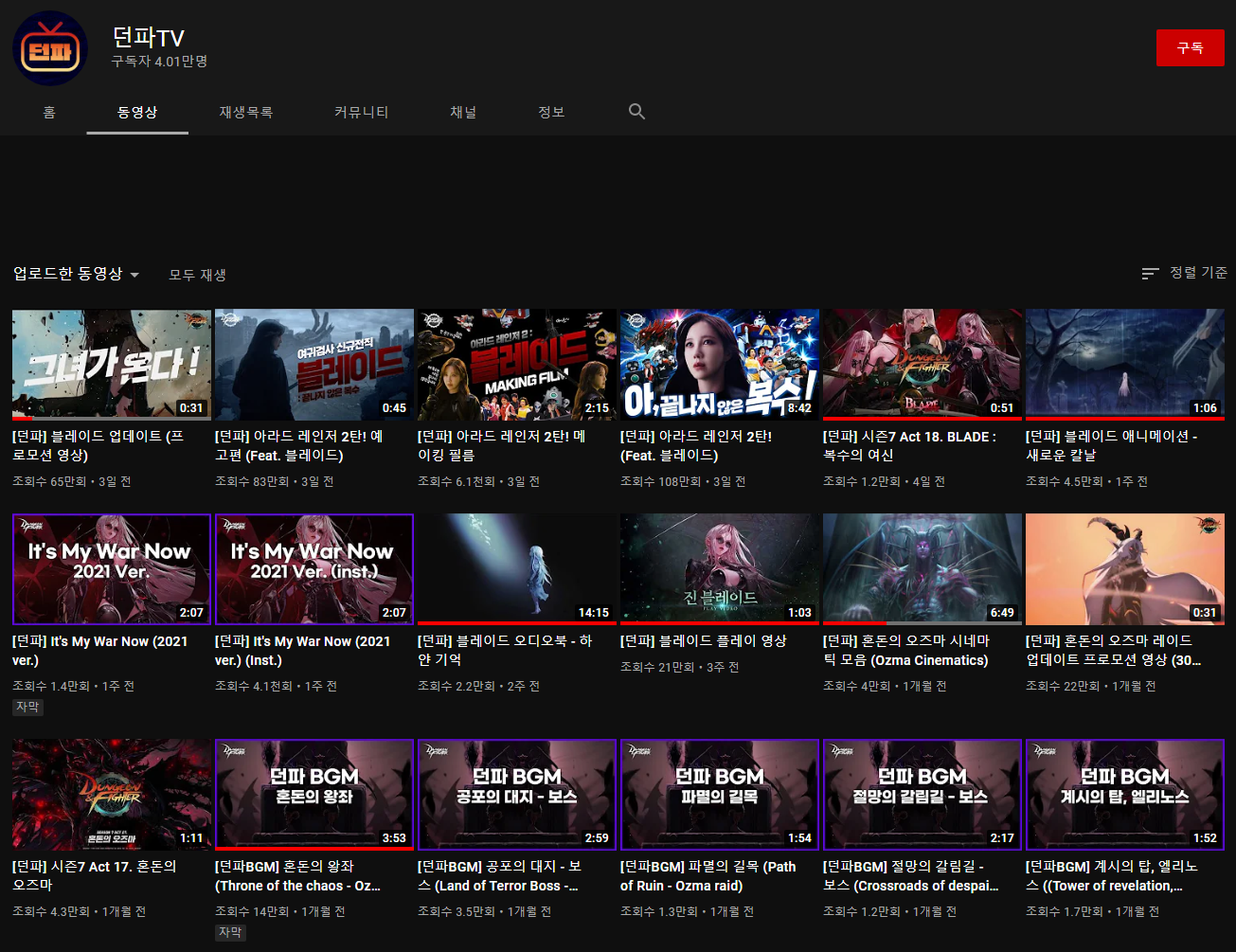Open the 14:15 audiobook thumbnail

point(517,569)
